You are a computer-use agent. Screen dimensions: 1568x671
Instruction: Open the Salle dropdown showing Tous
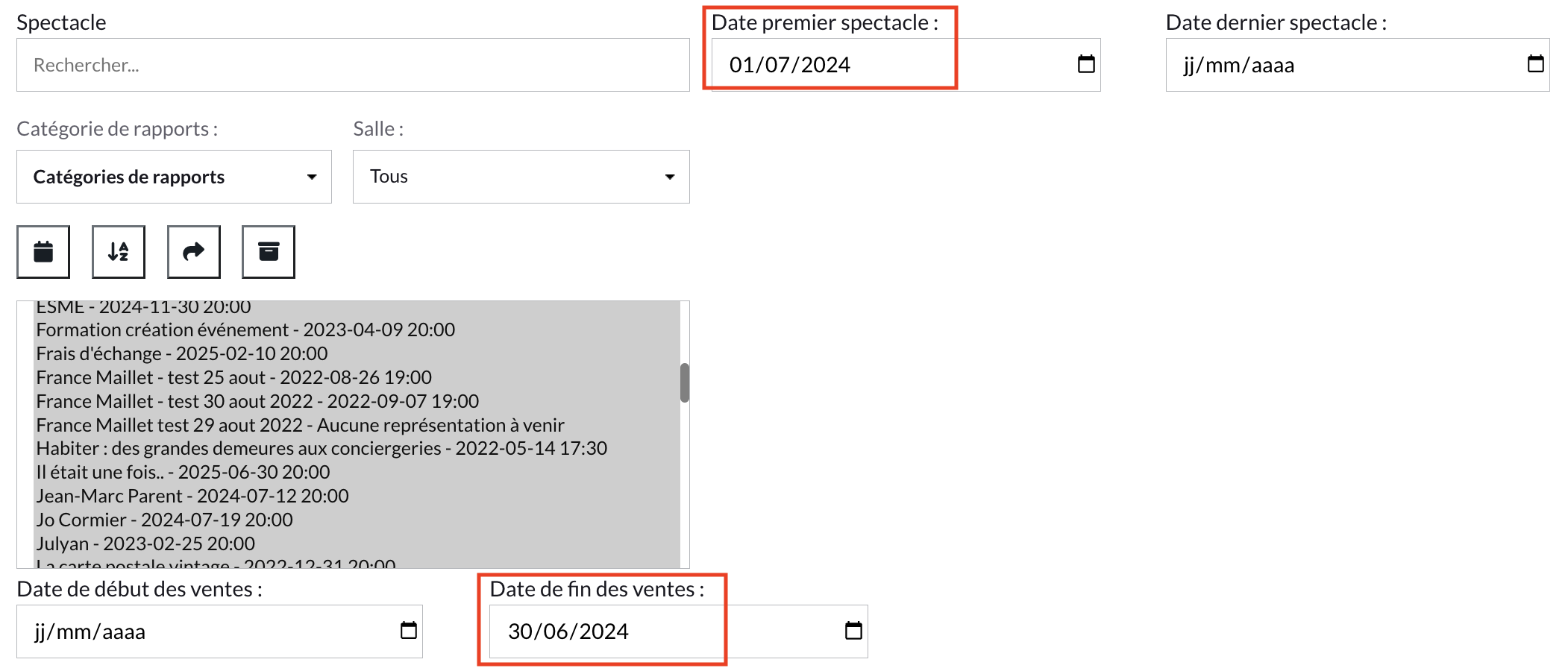pyautogui.click(x=521, y=177)
